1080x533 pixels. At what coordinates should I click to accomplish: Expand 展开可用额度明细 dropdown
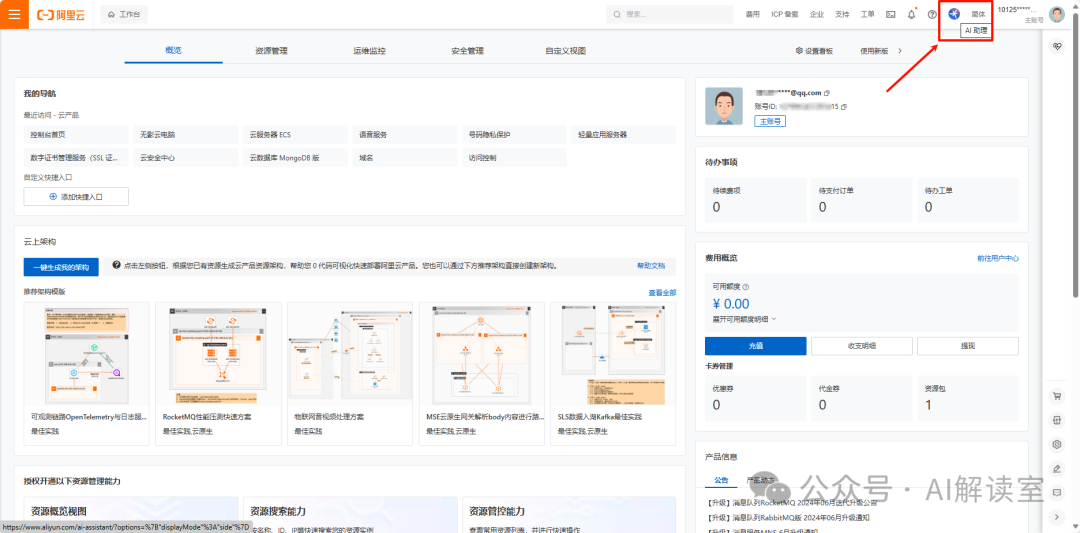coord(744,319)
